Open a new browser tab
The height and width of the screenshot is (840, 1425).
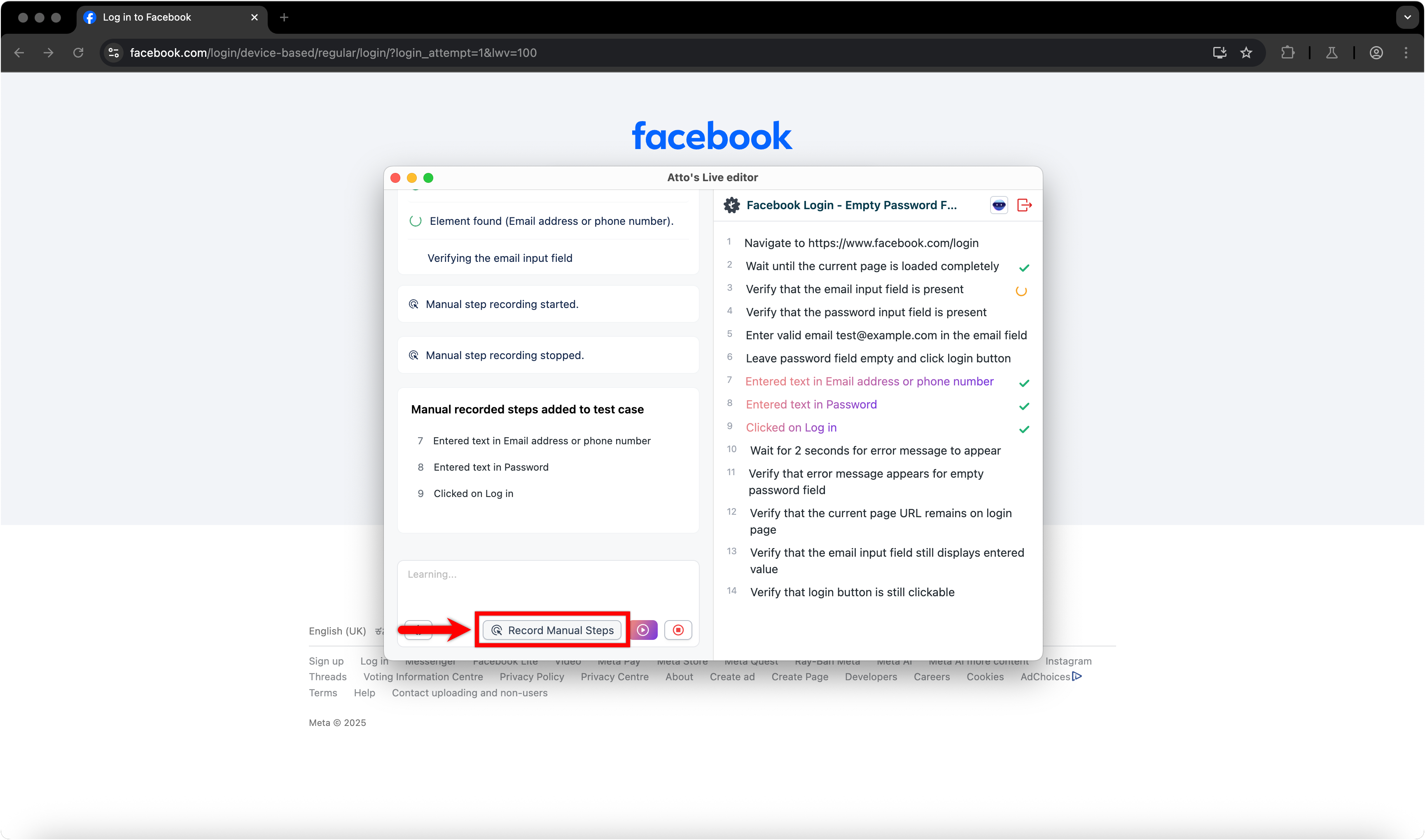[x=284, y=17]
